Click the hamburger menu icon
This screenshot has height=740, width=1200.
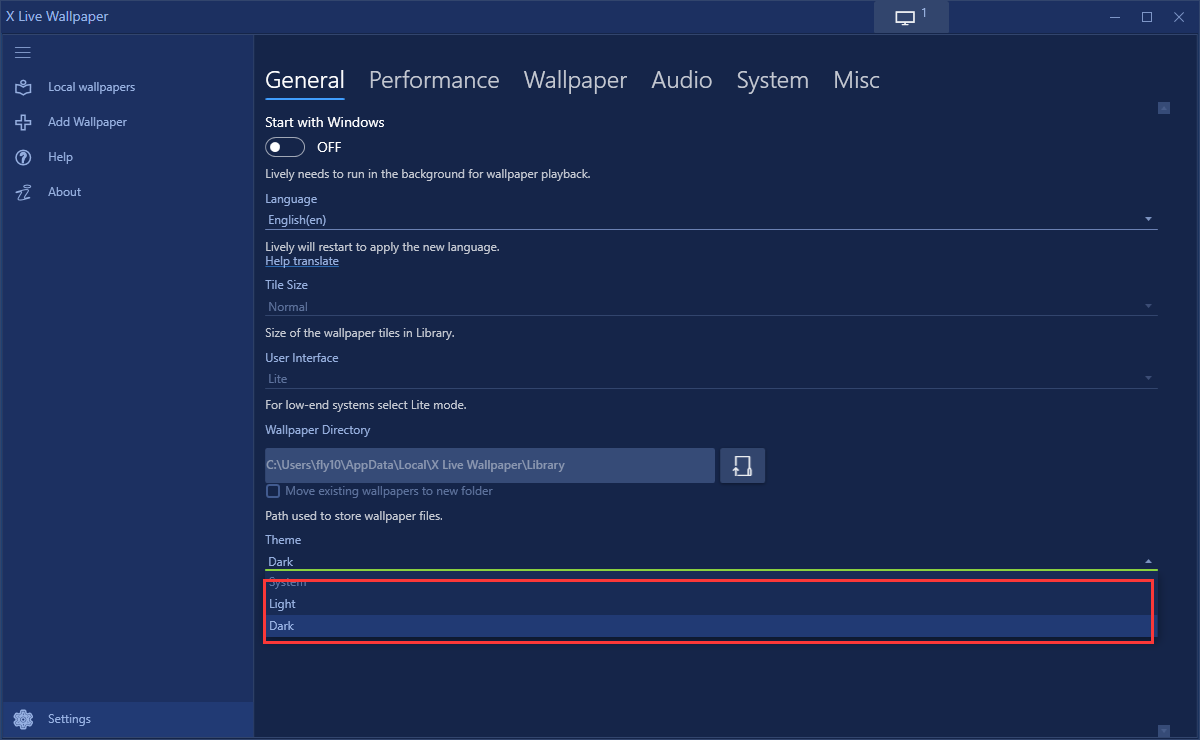pos(23,53)
